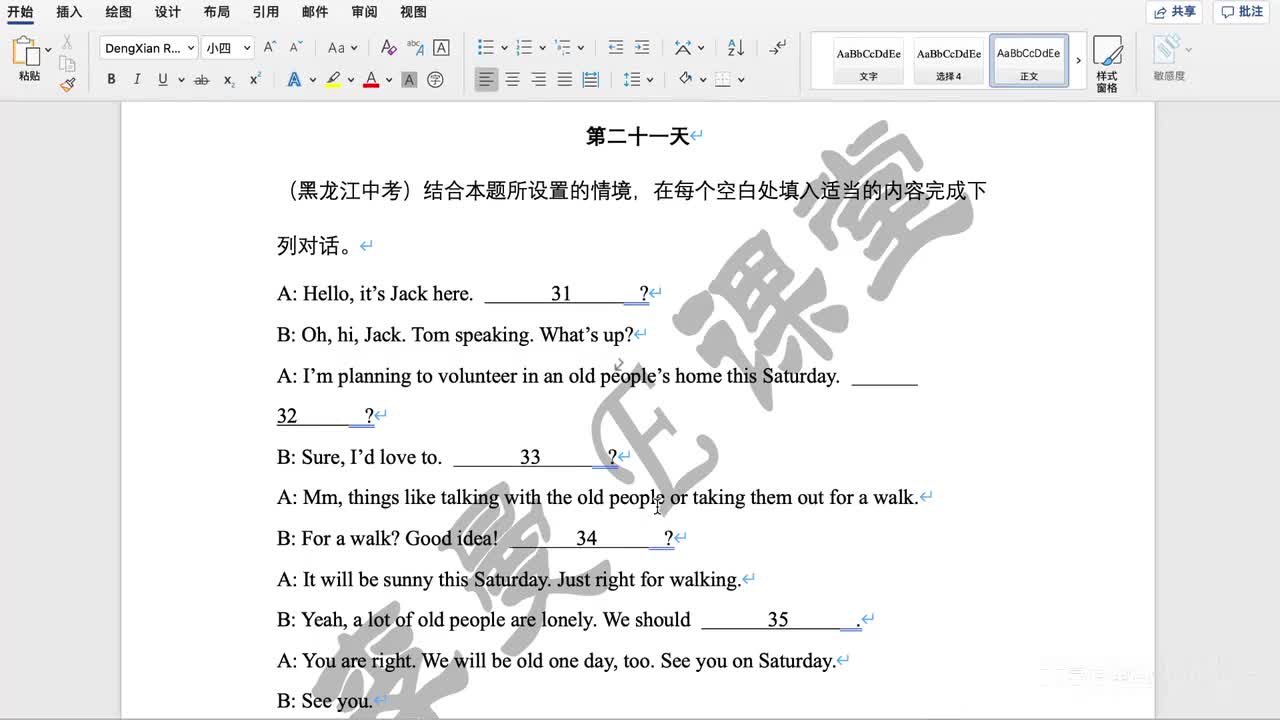The width and height of the screenshot is (1280, 720).
Task: Click the Paste clipboard icon
Action: (25, 51)
